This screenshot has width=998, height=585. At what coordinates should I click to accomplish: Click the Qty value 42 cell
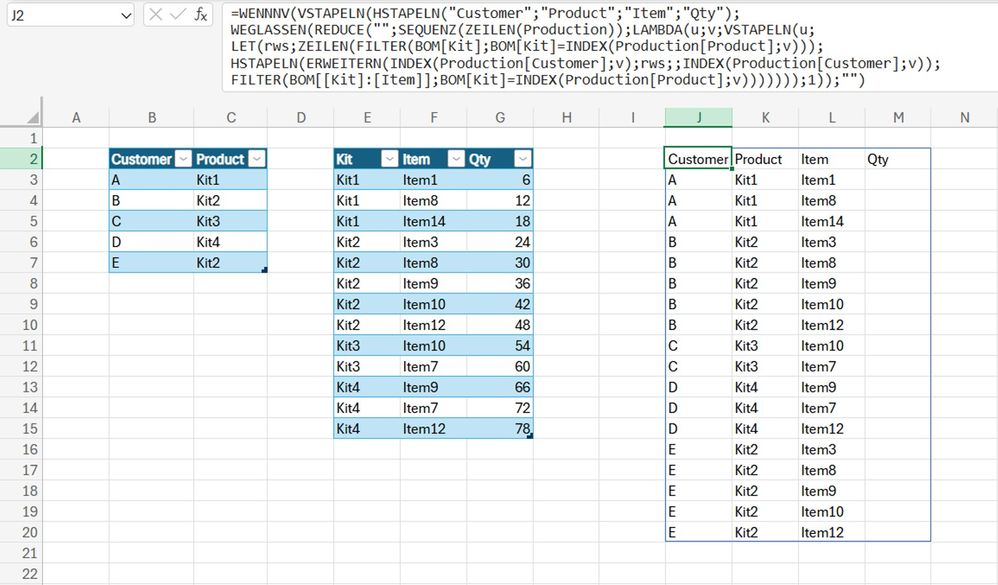click(x=500, y=304)
